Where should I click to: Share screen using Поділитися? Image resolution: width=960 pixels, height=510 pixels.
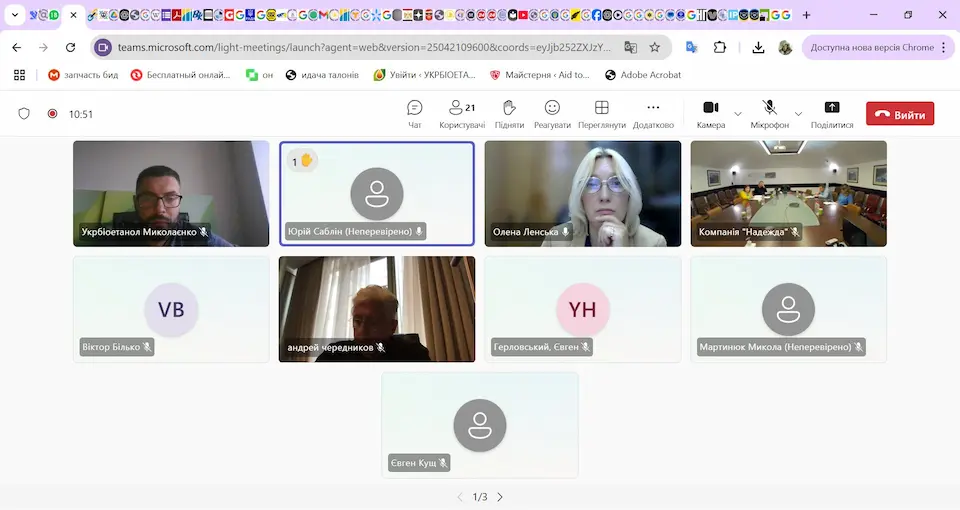point(831,114)
